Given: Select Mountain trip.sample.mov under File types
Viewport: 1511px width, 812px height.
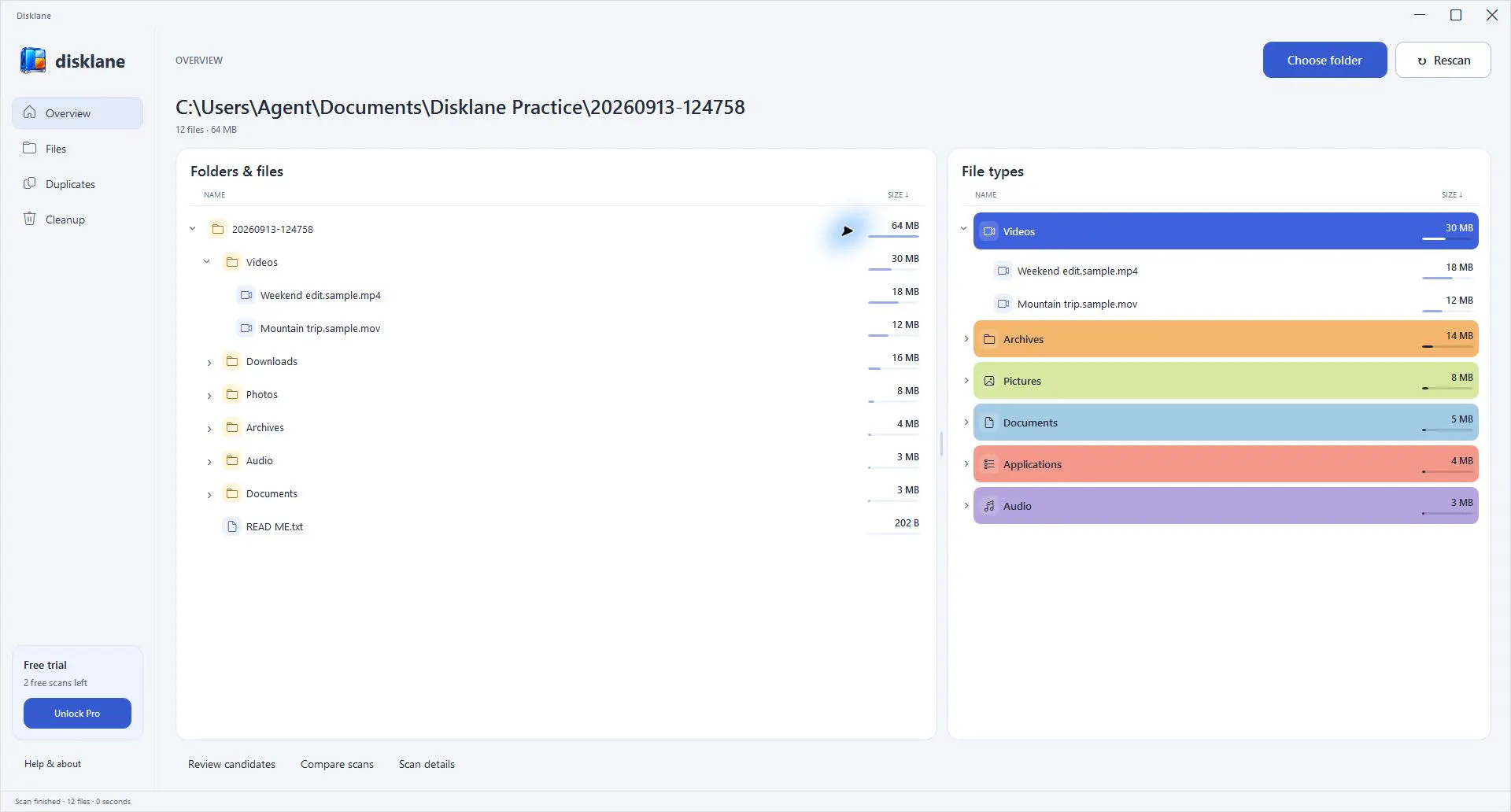Looking at the screenshot, I should coord(1225,303).
